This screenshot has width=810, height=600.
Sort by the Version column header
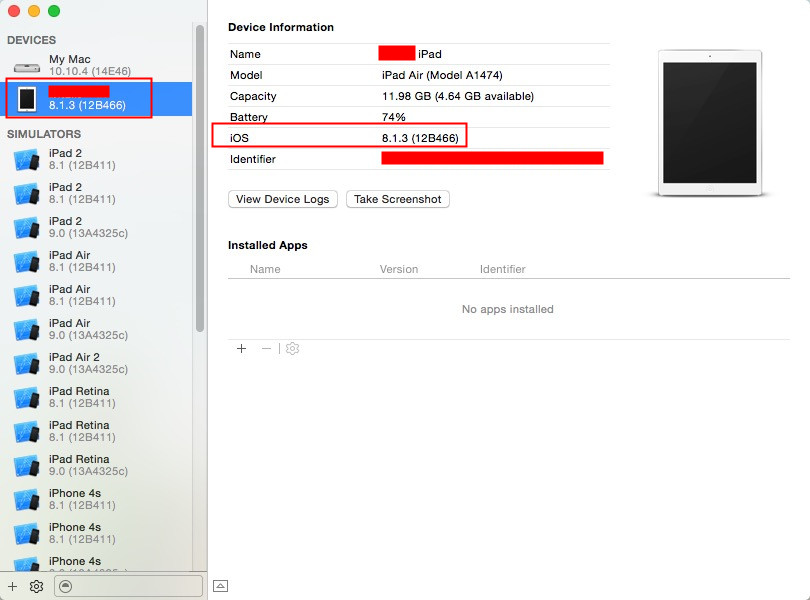coord(399,269)
